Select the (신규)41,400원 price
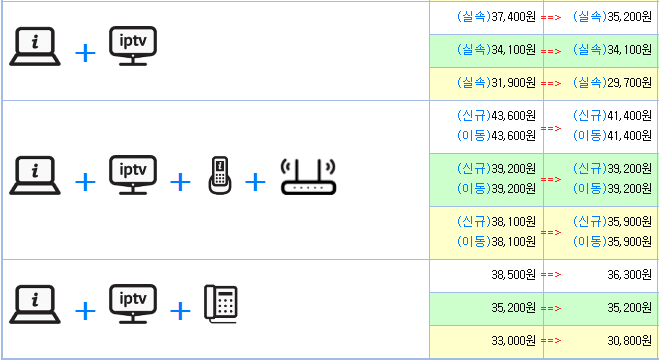The height and width of the screenshot is (361, 659). [x=612, y=116]
